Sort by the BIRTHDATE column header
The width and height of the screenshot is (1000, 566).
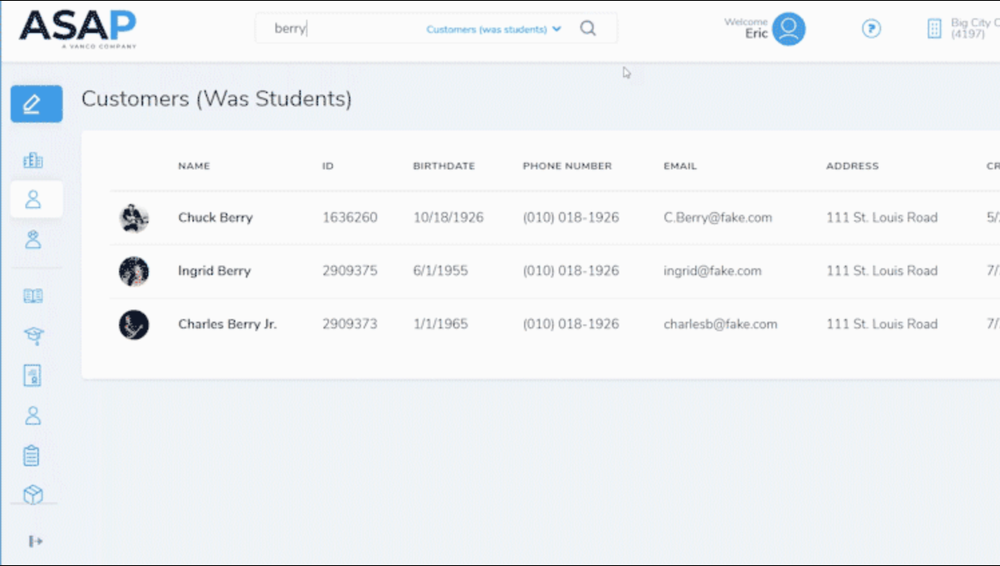444,166
